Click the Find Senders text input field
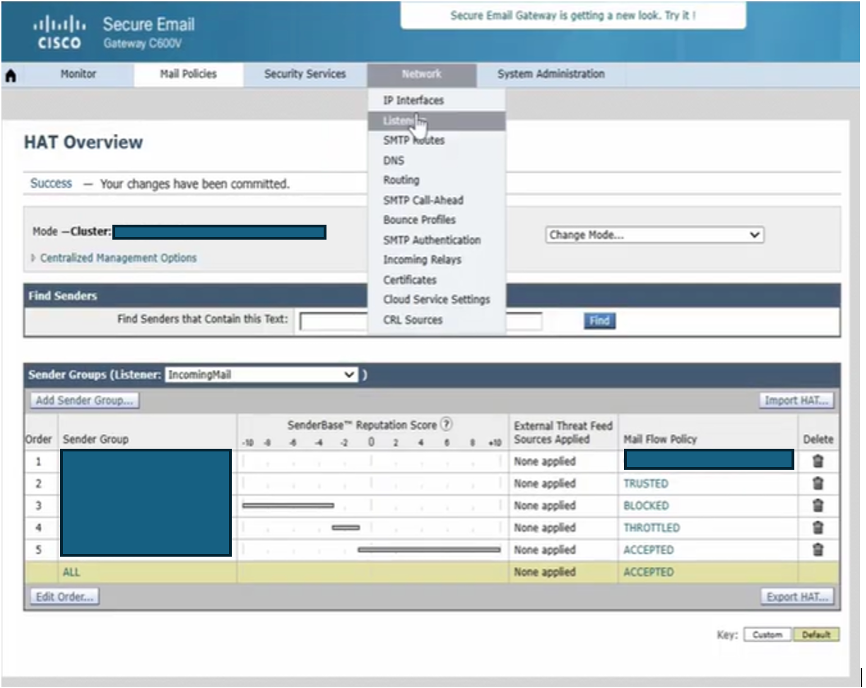The height and width of the screenshot is (688, 866). 333,321
